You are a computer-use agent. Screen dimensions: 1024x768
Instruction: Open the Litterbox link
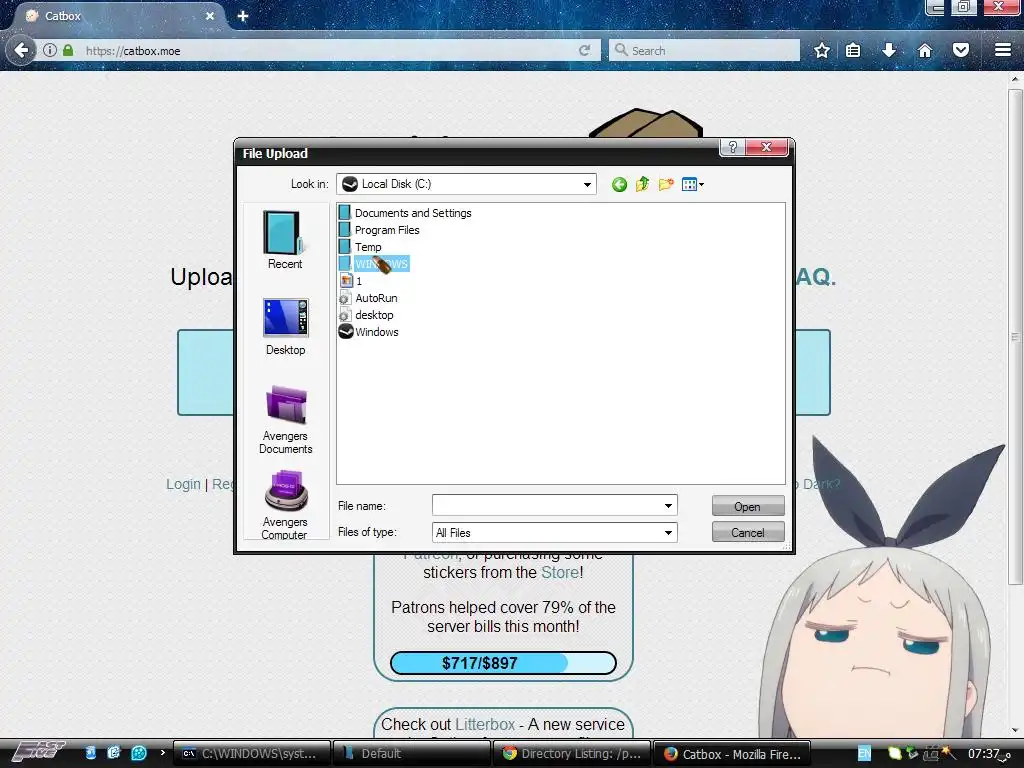point(485,725)
